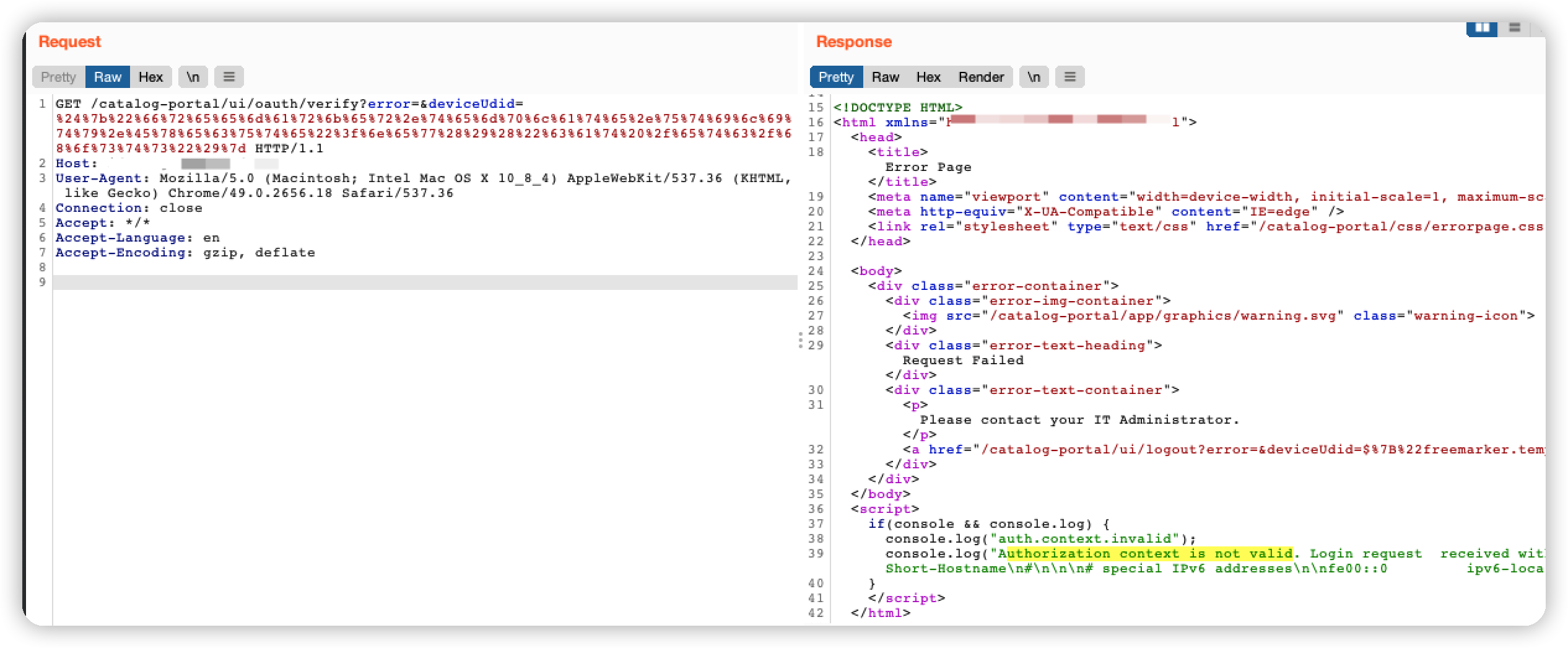This screenshot has width=1568, height=648.
Task: Click highlighted 'Authorization context is not valid' text
Action: tap(1149, 554)
